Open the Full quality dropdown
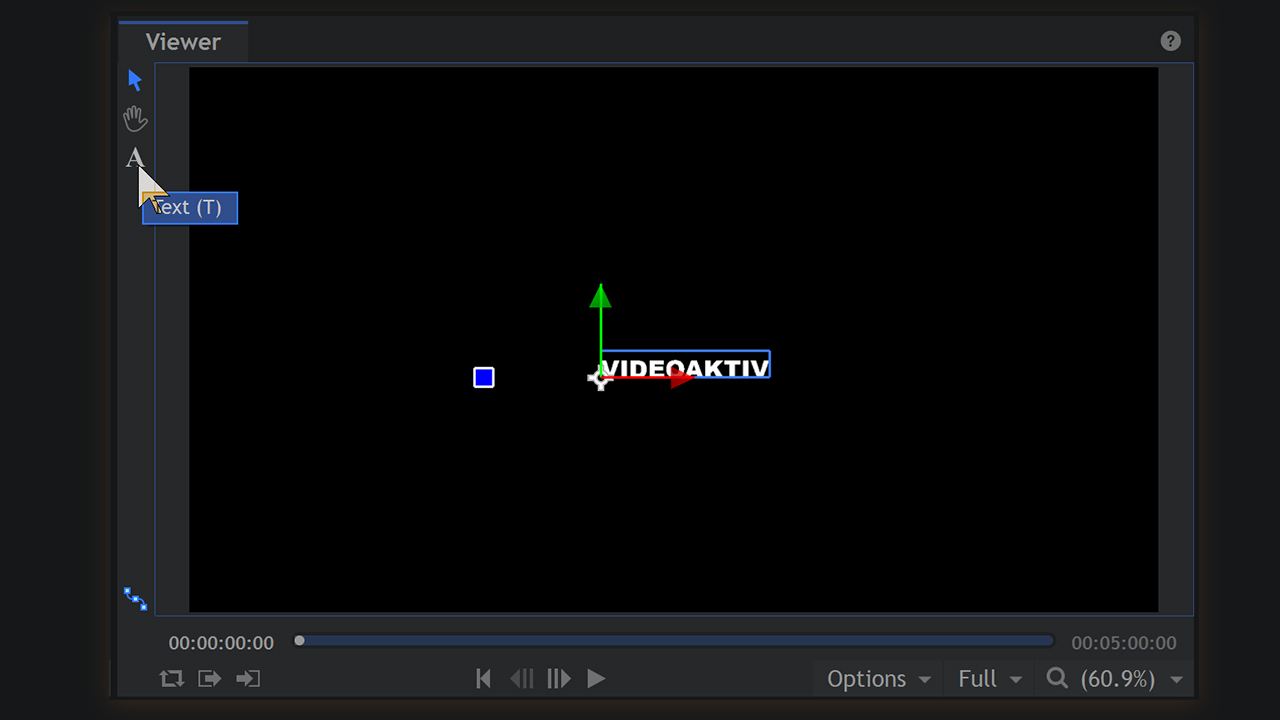Image resolution: width=1280 pixels, height=720 pixels. coord(989,679)
